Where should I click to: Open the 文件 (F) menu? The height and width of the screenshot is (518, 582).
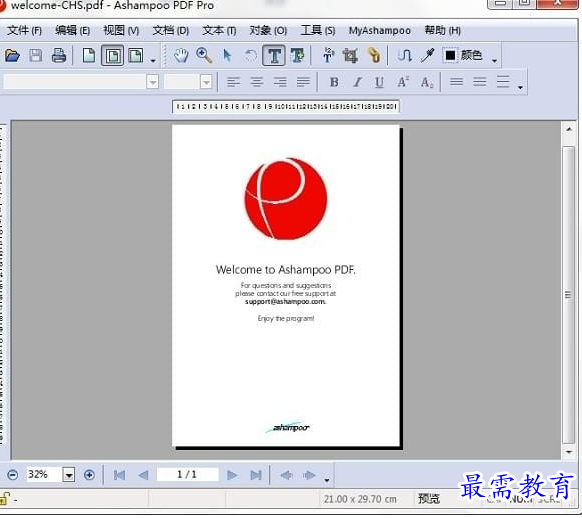[x=24, y=30]
